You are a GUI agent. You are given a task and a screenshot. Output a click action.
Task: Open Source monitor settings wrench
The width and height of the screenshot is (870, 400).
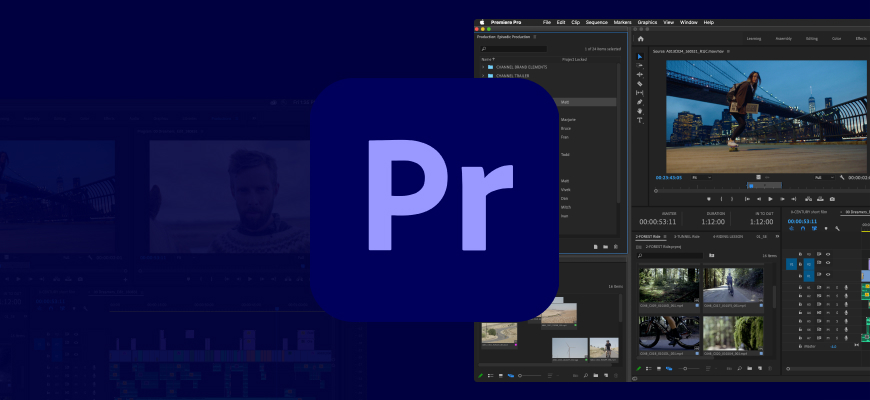(x=842, y=178)
